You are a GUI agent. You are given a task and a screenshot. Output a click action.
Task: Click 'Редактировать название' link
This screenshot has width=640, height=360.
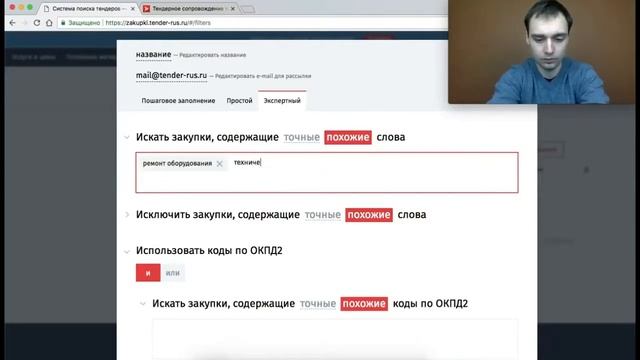point(212,55)
